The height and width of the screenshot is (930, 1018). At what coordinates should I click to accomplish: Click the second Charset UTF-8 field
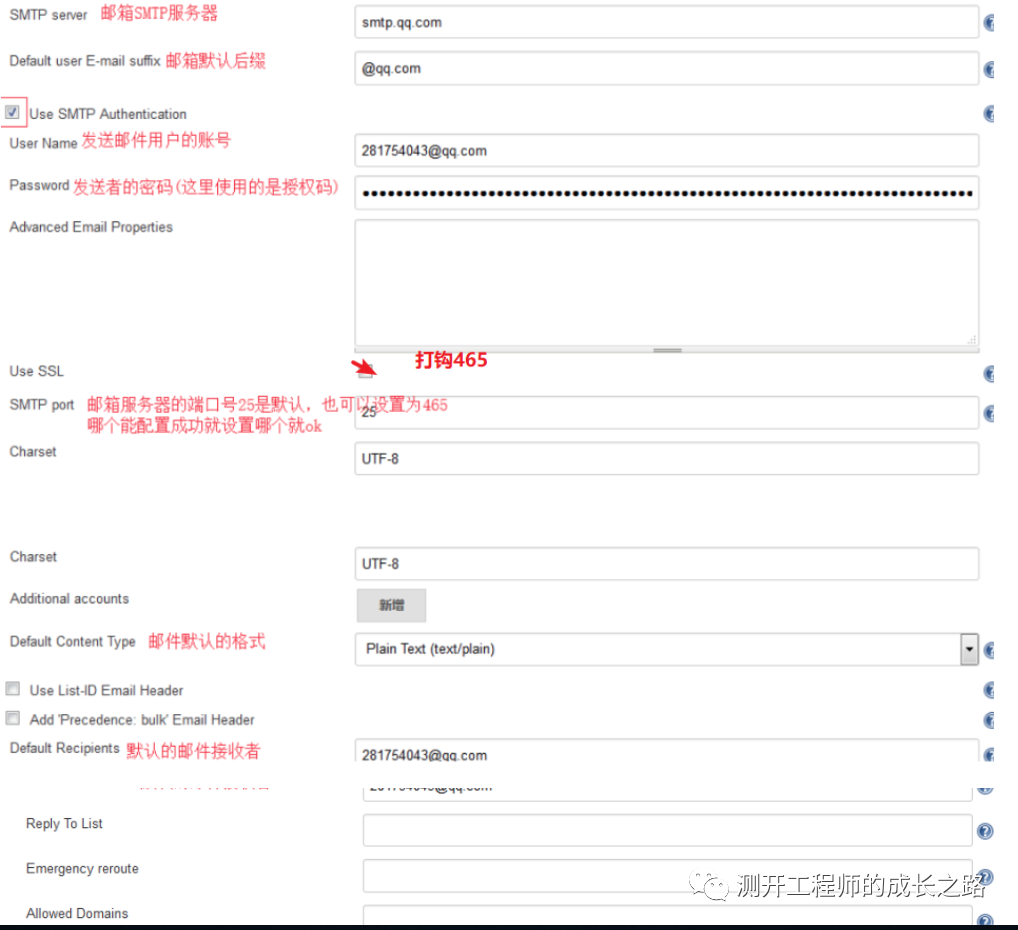[666, 564]
